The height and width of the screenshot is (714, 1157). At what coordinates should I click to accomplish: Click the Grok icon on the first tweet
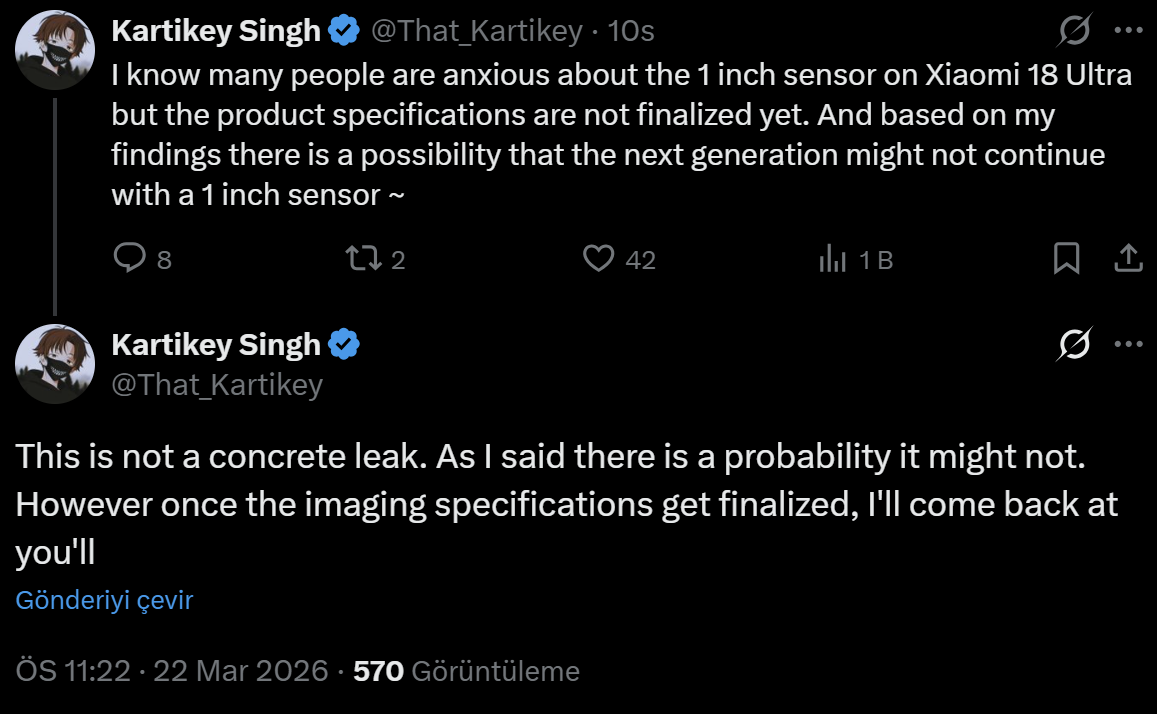coord(1074,32)
